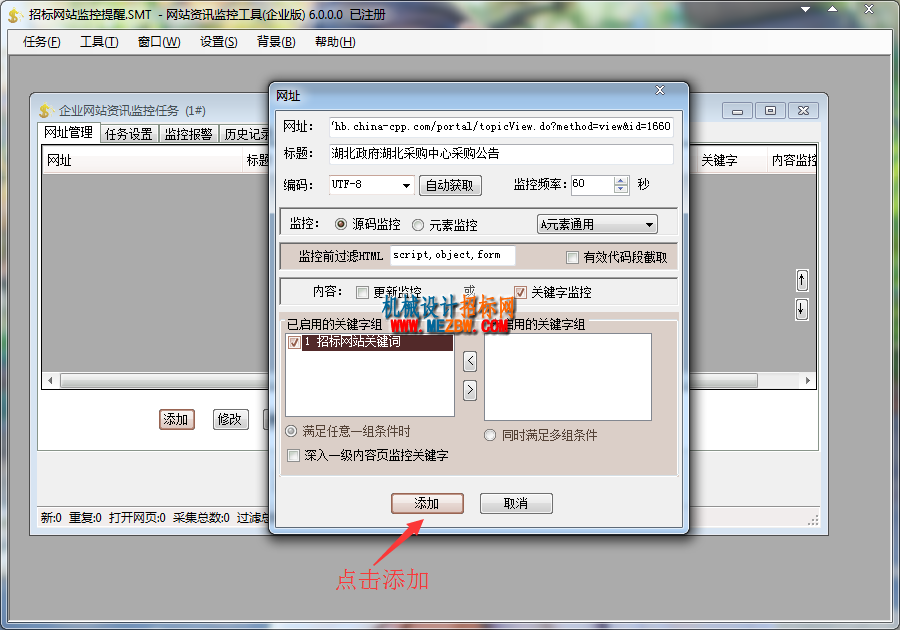Select 同时满足多组条件 radio button
This screenshot has width=900, height=630.
click(490, 435)
